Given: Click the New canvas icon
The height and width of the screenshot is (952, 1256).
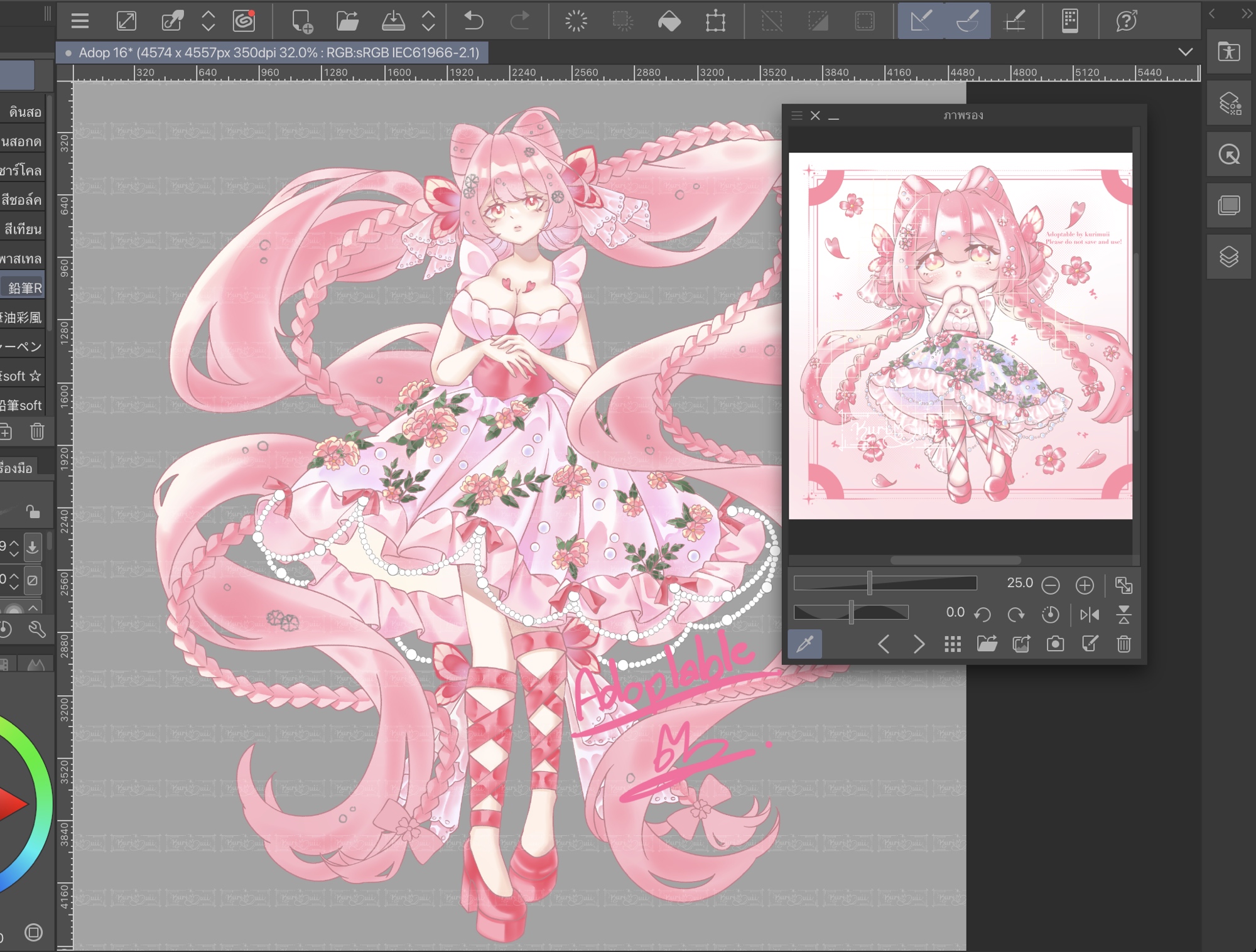Looking at the screenshot, I should click(302, 21).
